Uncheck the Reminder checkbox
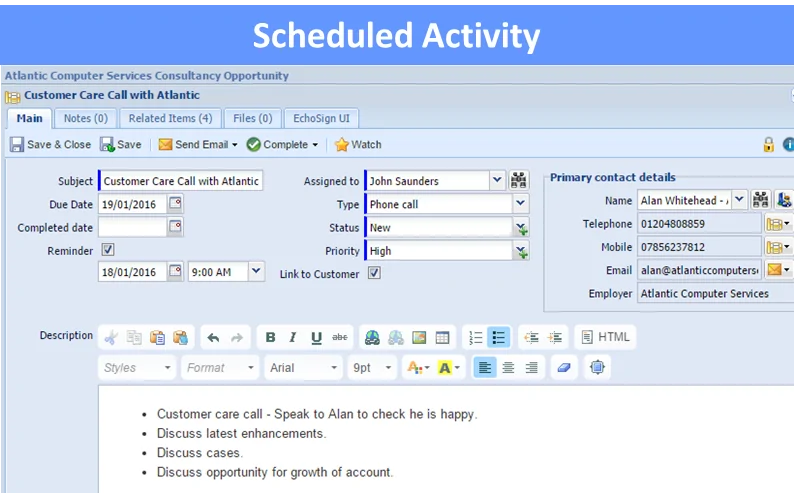This screenshot has width=794, height=493. coord(108,250)
